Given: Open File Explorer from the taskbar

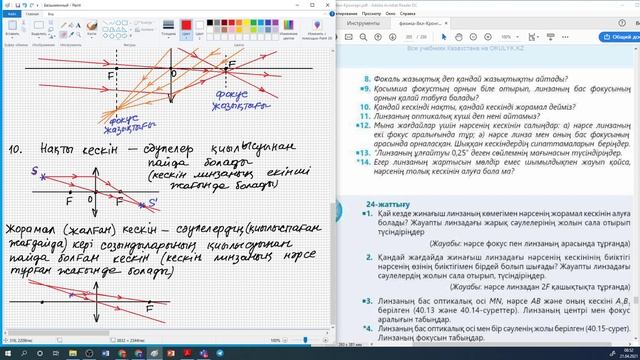Looking at the screenshot, I should [x=73, y=353].
